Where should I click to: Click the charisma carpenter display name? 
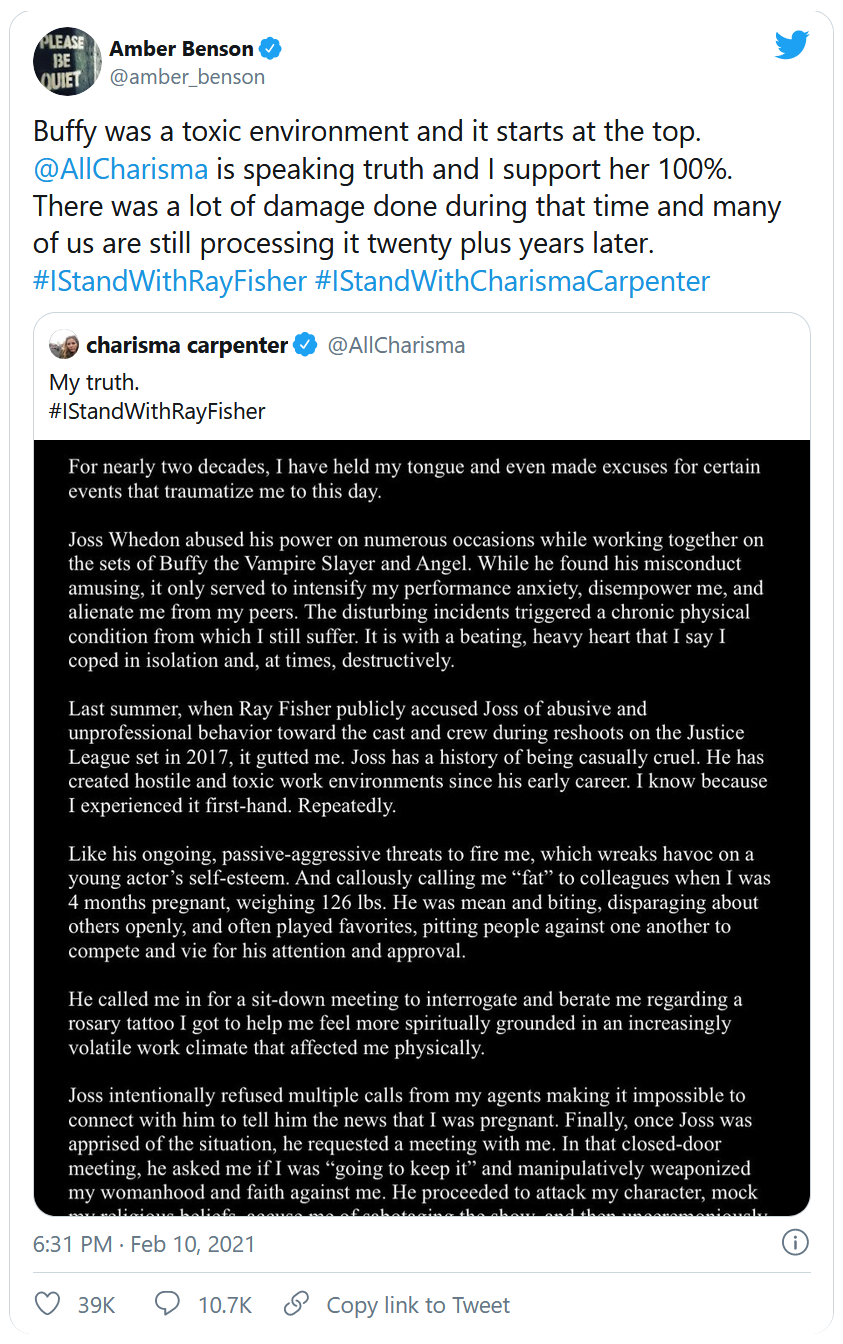point(187,346)
